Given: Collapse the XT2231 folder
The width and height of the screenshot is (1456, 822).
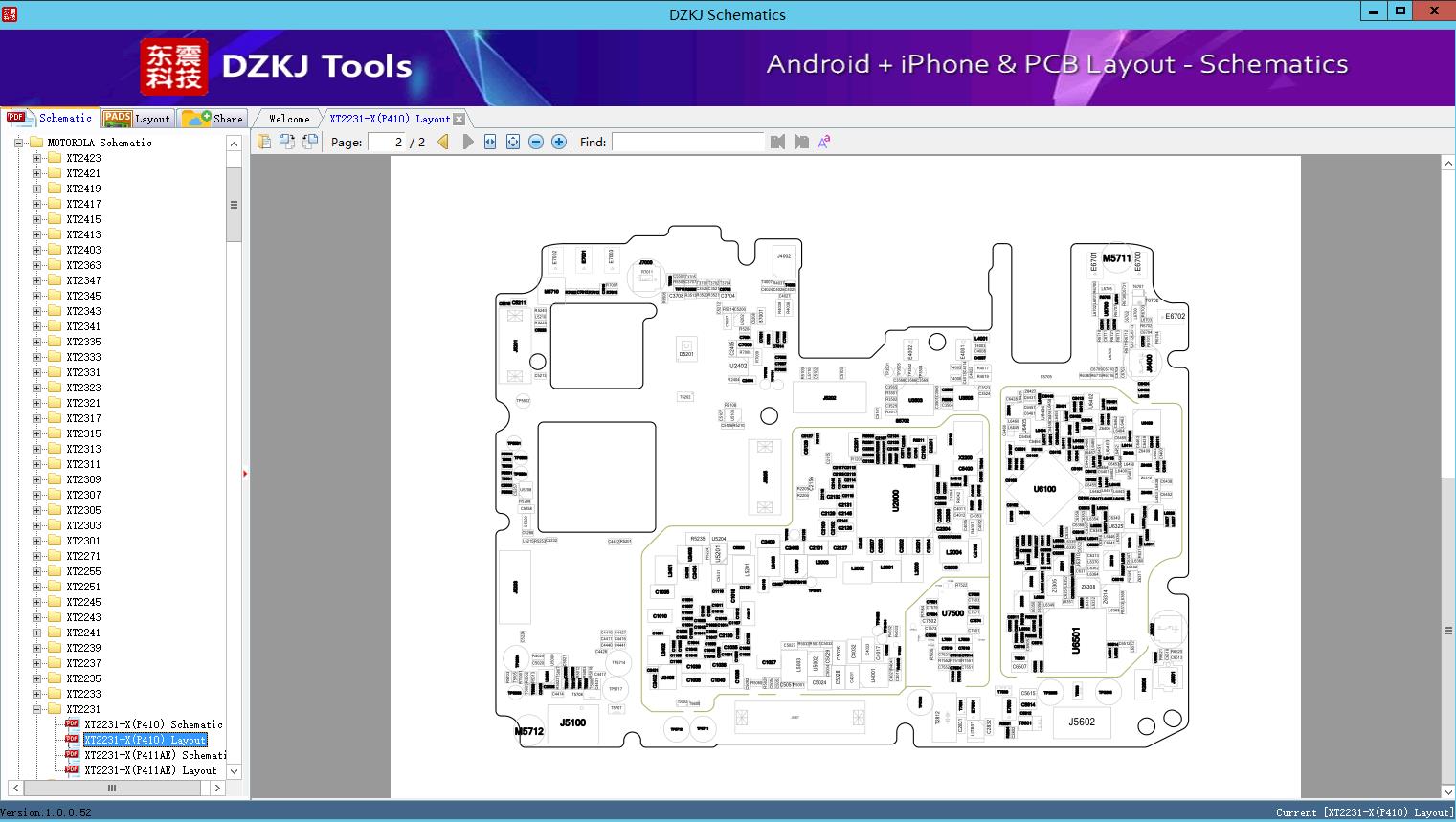Looking at the screenshot, I should [36, 709].
